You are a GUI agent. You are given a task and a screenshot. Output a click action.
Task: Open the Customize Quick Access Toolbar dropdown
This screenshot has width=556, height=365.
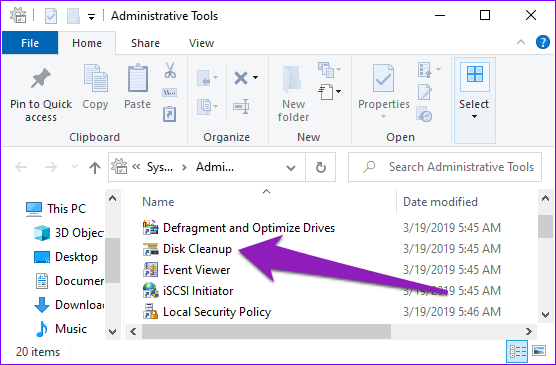[91, 16]
